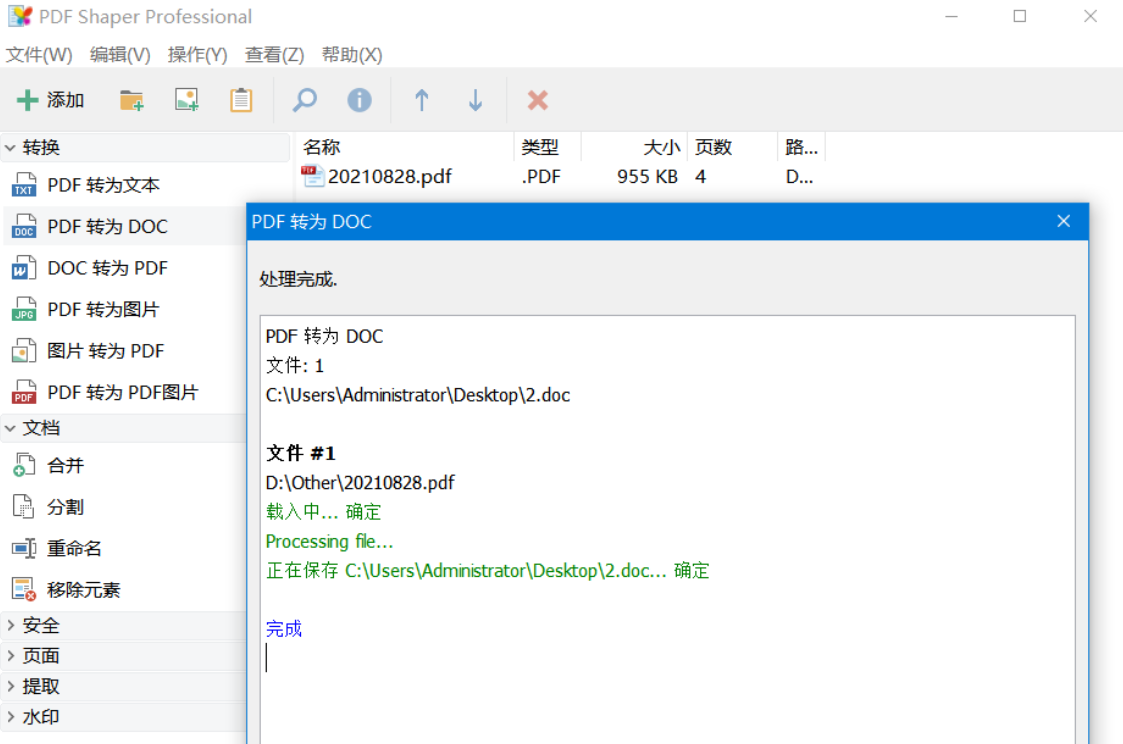Click the 重命名 rename icon
The width and height of the screenshot is (1123, 744).
point(24,549)
